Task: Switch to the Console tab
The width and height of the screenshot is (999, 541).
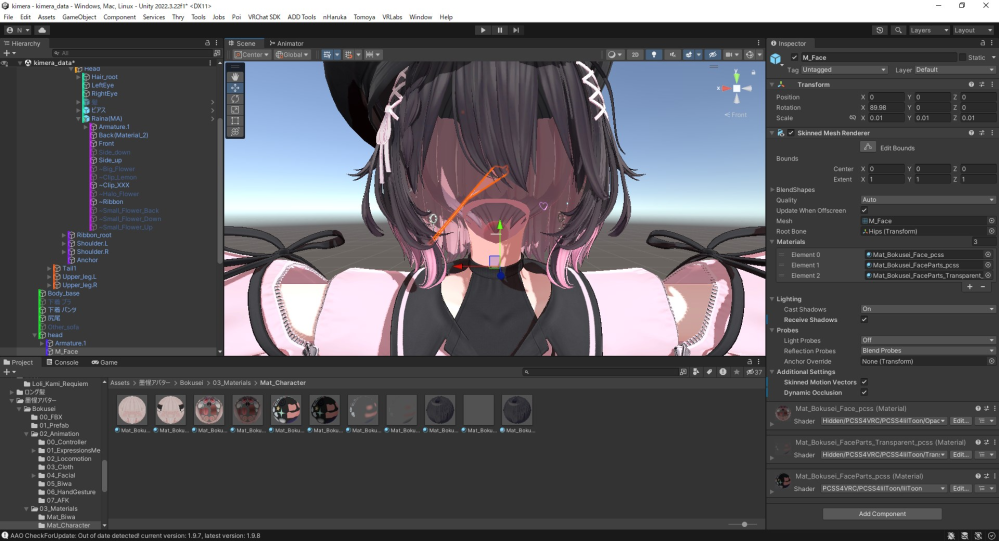Action: [x=62, y=362]
